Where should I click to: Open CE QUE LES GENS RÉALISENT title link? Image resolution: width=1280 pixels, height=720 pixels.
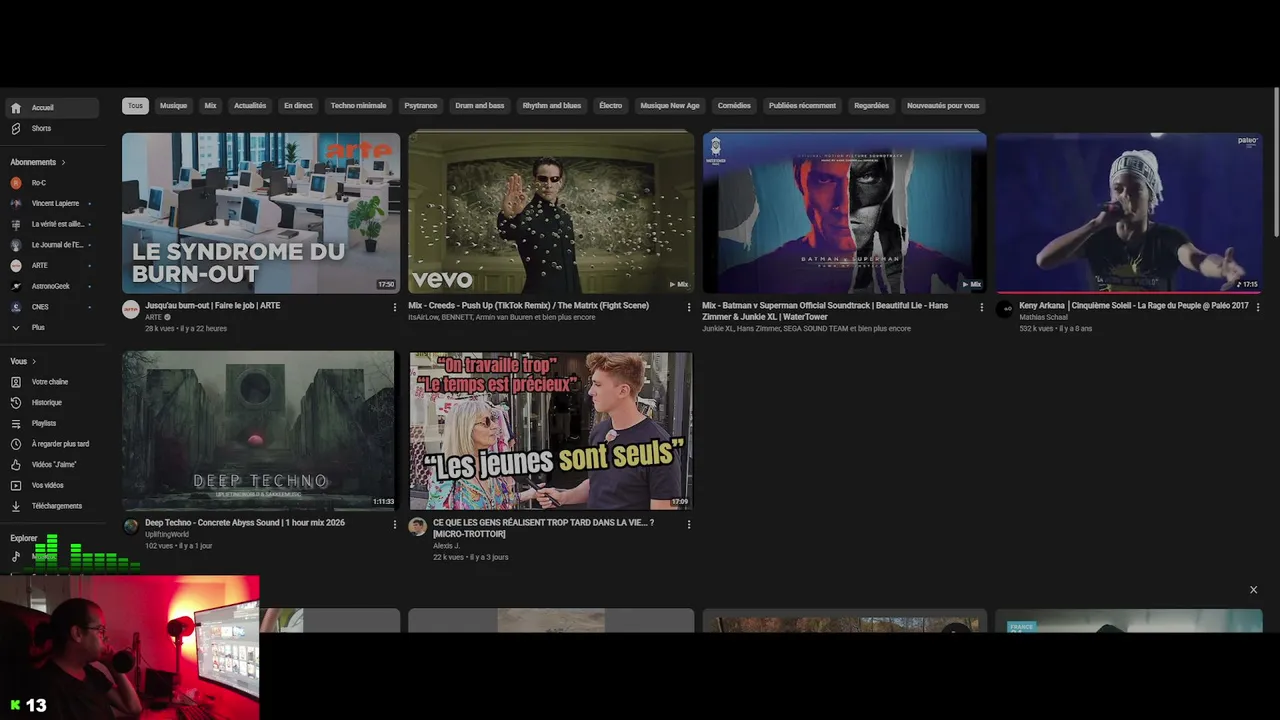pyautogui.click(x=543, y=528)
